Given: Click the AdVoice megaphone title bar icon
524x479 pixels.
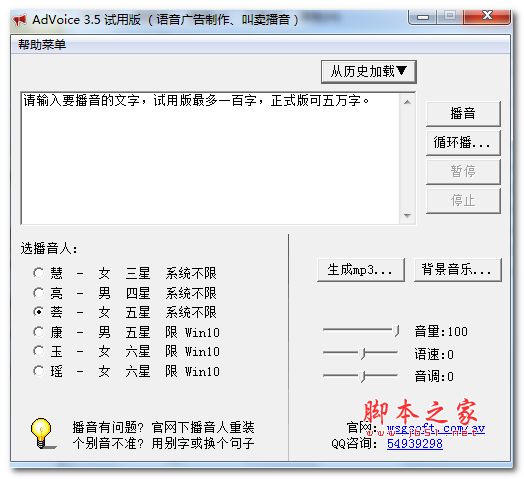Looking at the screenshot, I should tap(19, 20).
